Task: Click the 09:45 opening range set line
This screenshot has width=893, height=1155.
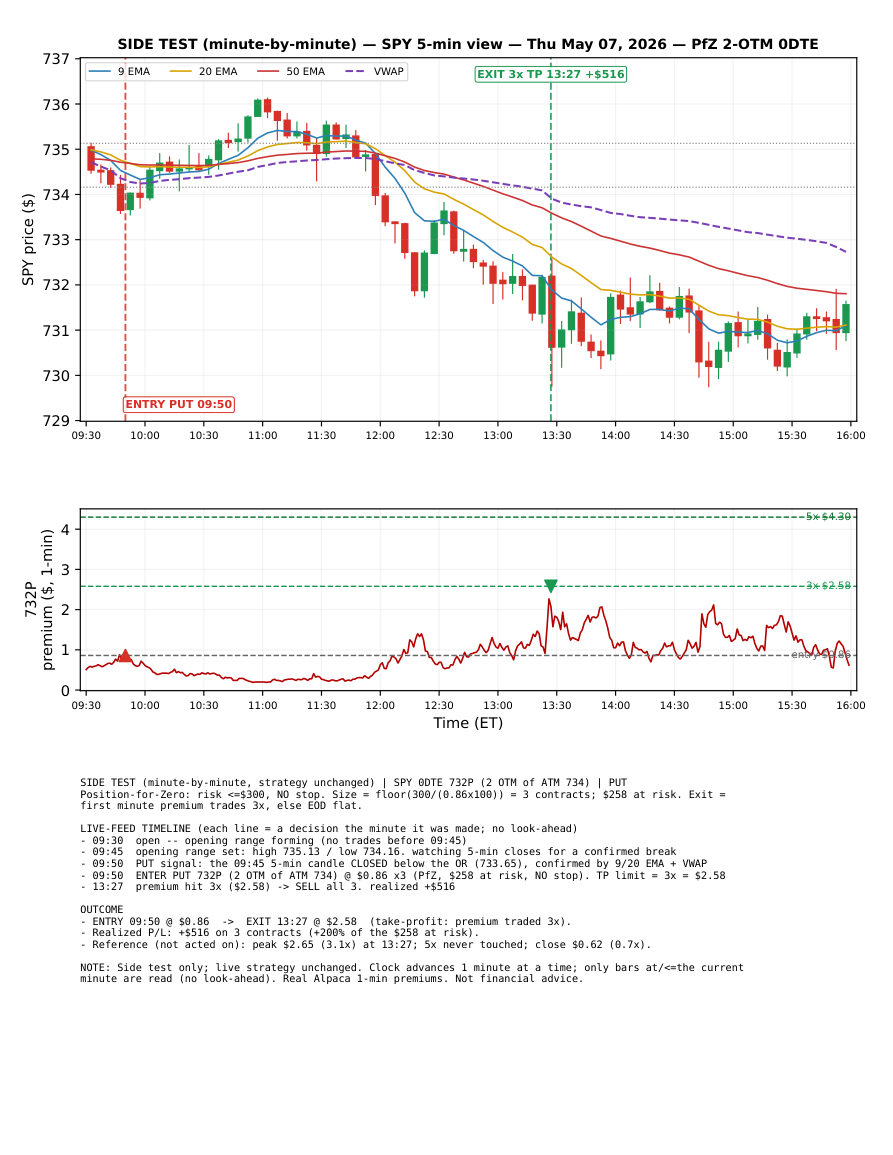Action: pyautogui.click(x=378, y=852)
